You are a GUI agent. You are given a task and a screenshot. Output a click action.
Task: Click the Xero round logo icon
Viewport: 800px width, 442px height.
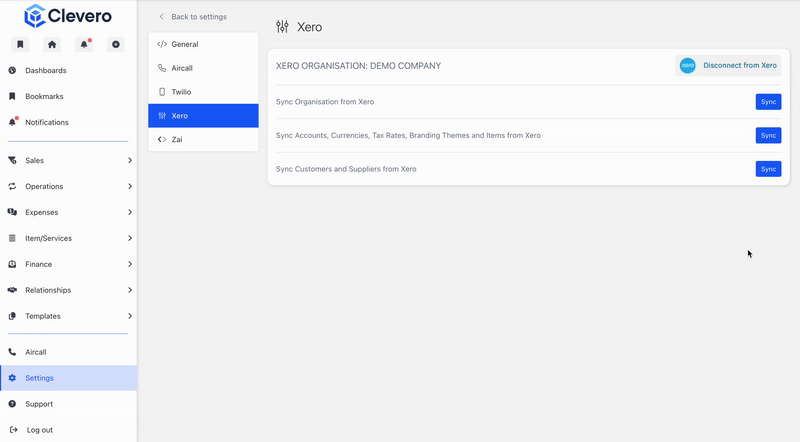[x=688, y=66]
